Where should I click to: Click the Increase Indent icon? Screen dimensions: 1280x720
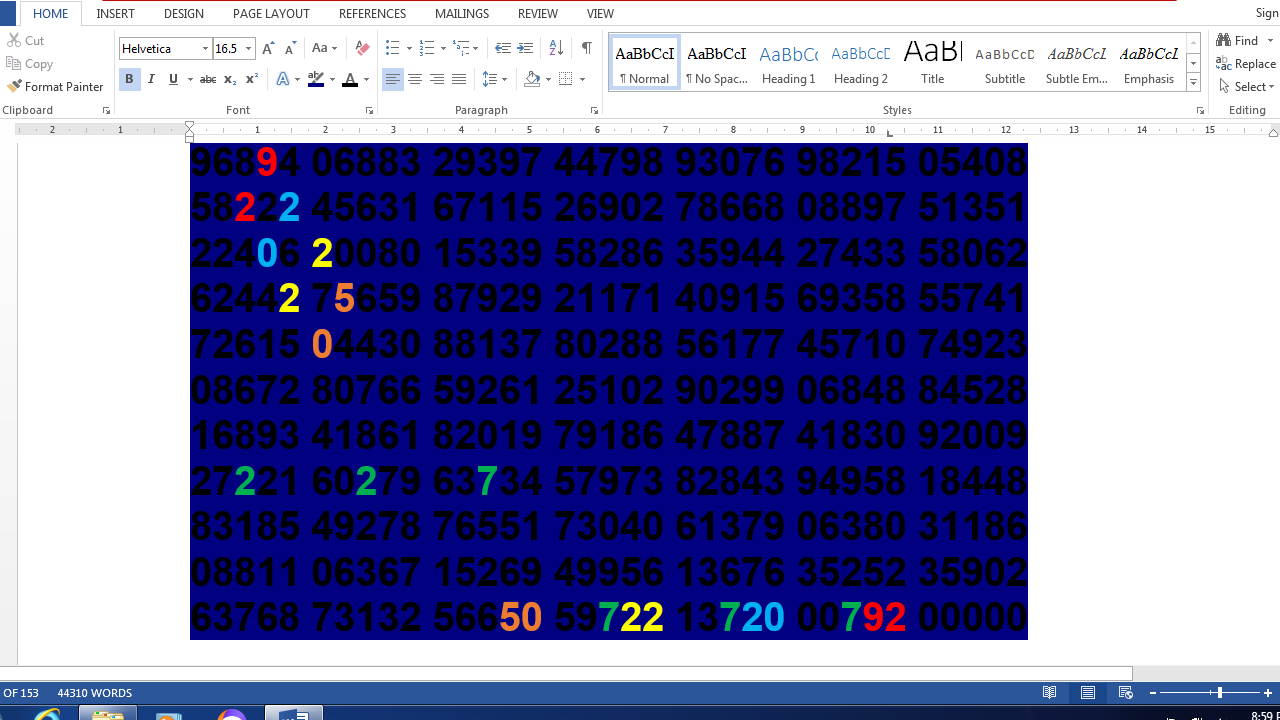pos(525,48)
